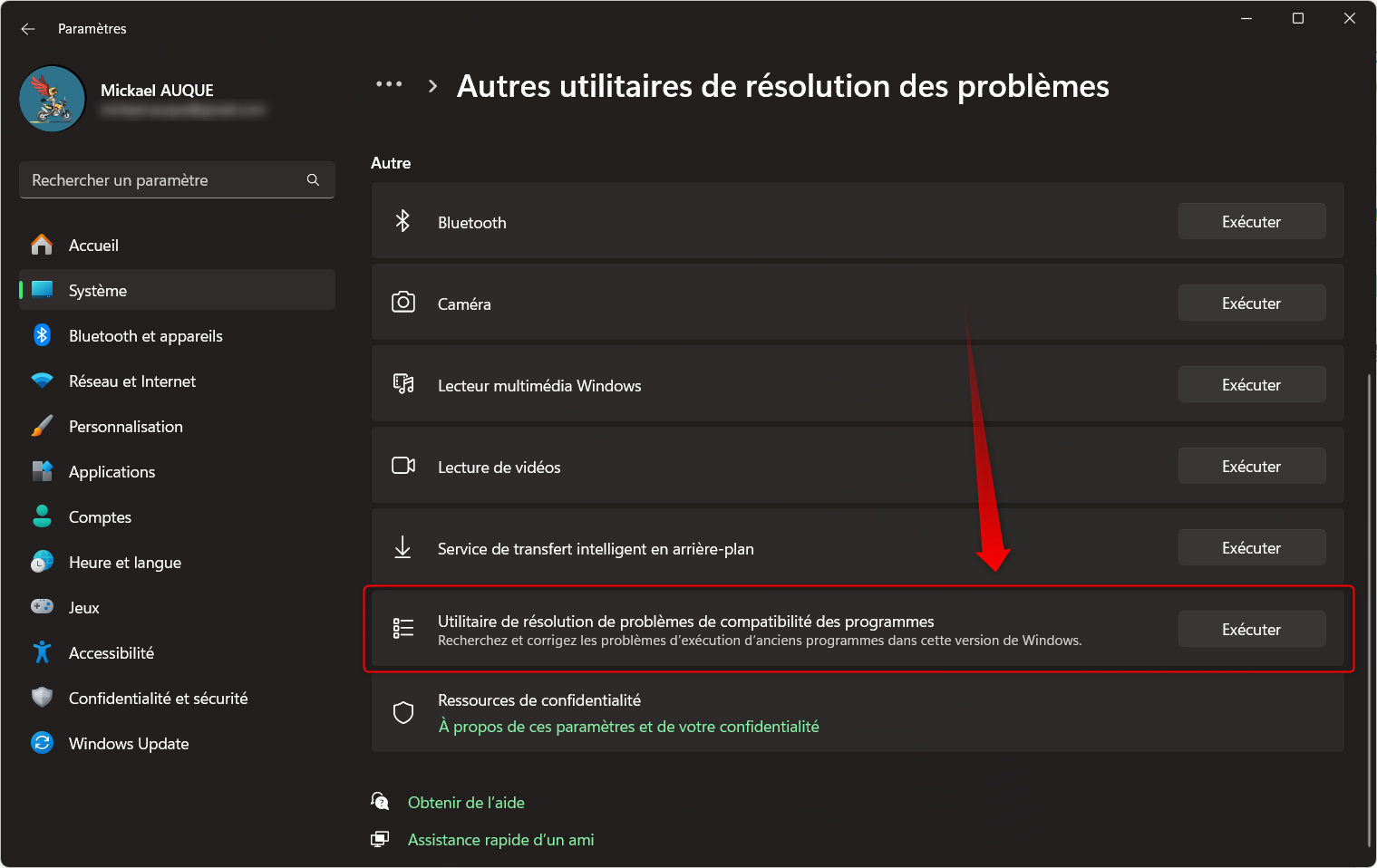Run the program compatibility troubleshooter
Viewport: 1377px width, 868px height.
click(1251, 630)
